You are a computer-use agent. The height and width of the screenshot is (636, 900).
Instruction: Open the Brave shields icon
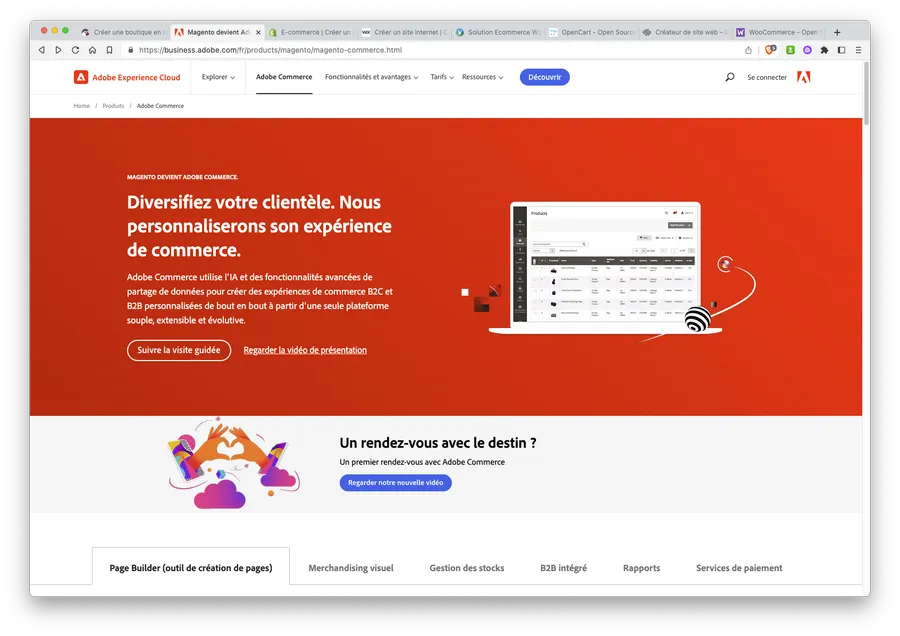(770, 50)
